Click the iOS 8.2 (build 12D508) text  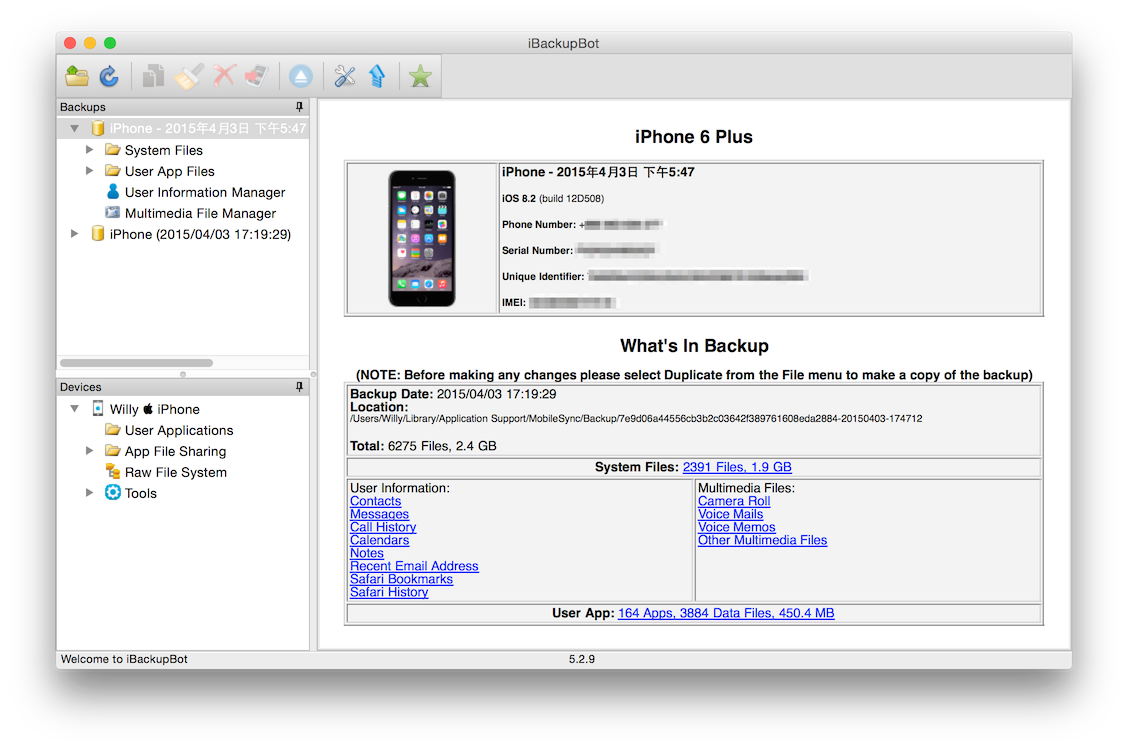(x=552, y=198)
